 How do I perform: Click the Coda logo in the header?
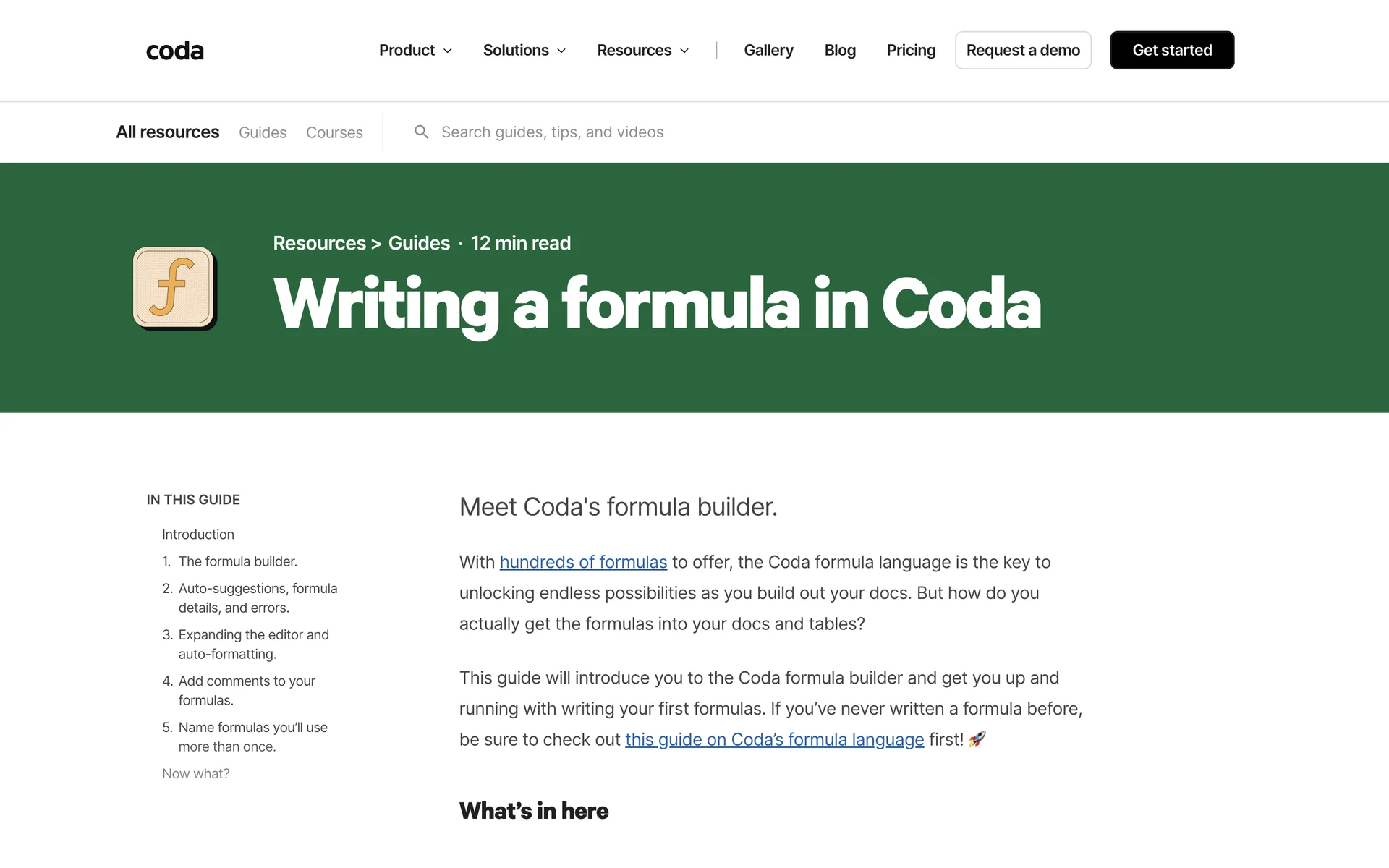tap(174, 51)
